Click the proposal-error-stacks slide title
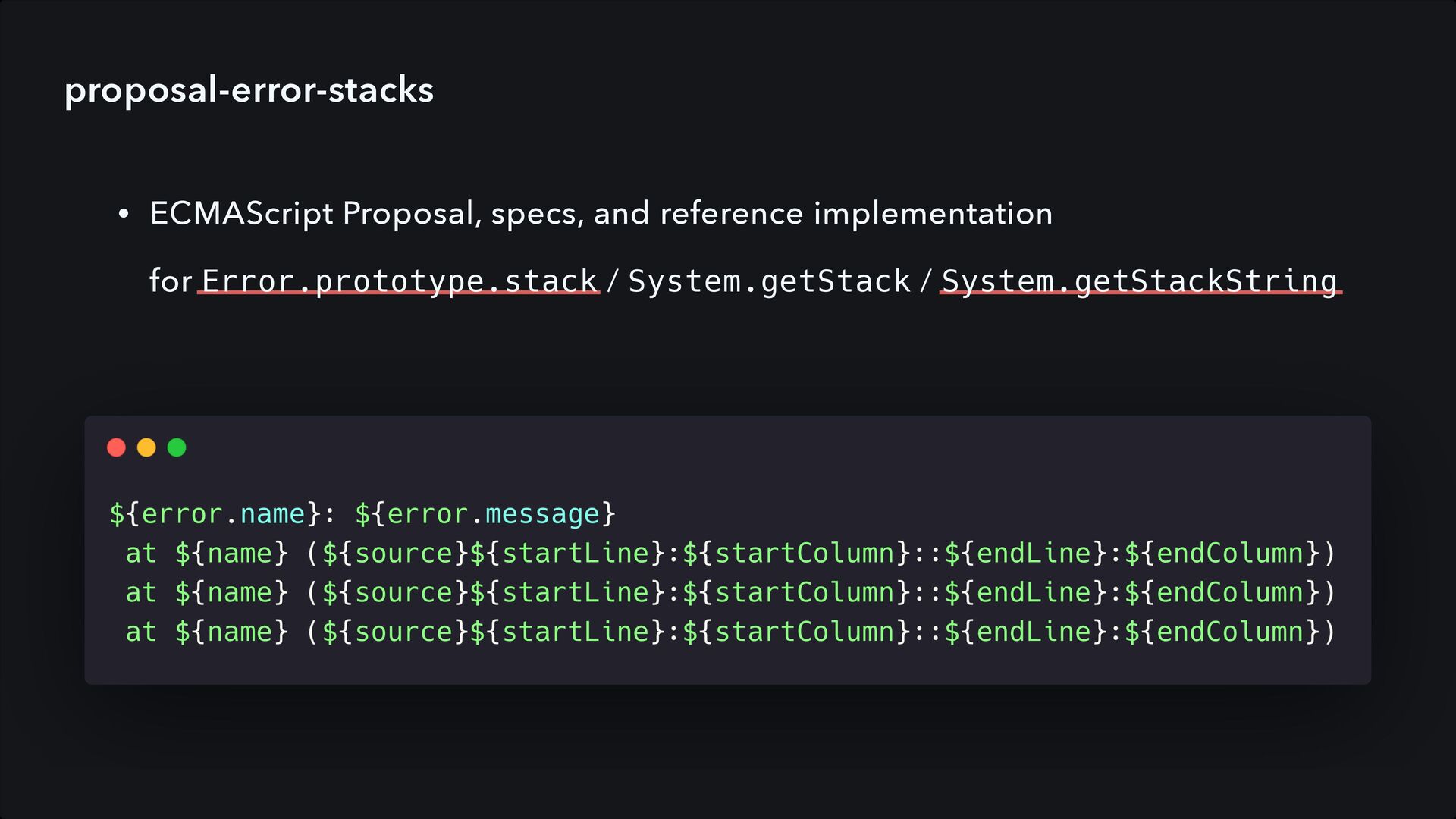The width and height of the screenshot is (1456, 819). tap(249, 89)
